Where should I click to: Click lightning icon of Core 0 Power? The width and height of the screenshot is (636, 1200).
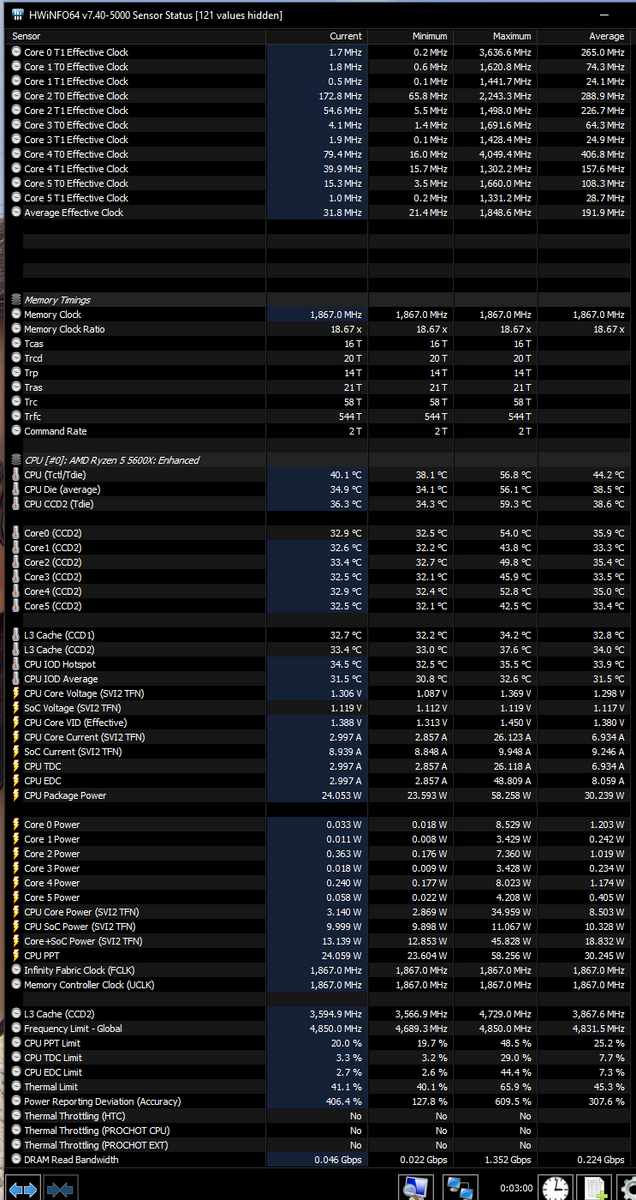click(16, 824)
